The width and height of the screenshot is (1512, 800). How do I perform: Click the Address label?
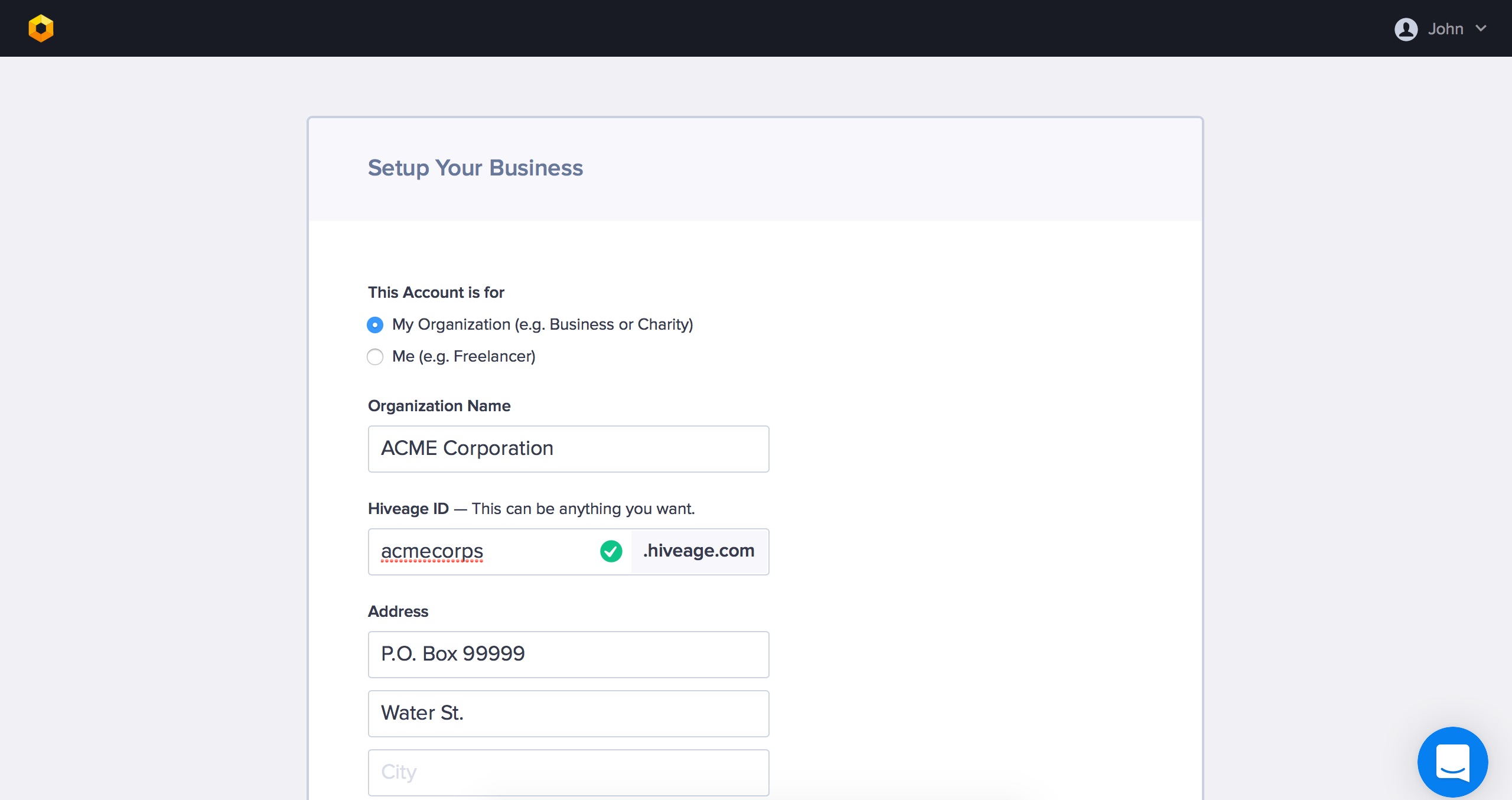click(x=398, y=612)
